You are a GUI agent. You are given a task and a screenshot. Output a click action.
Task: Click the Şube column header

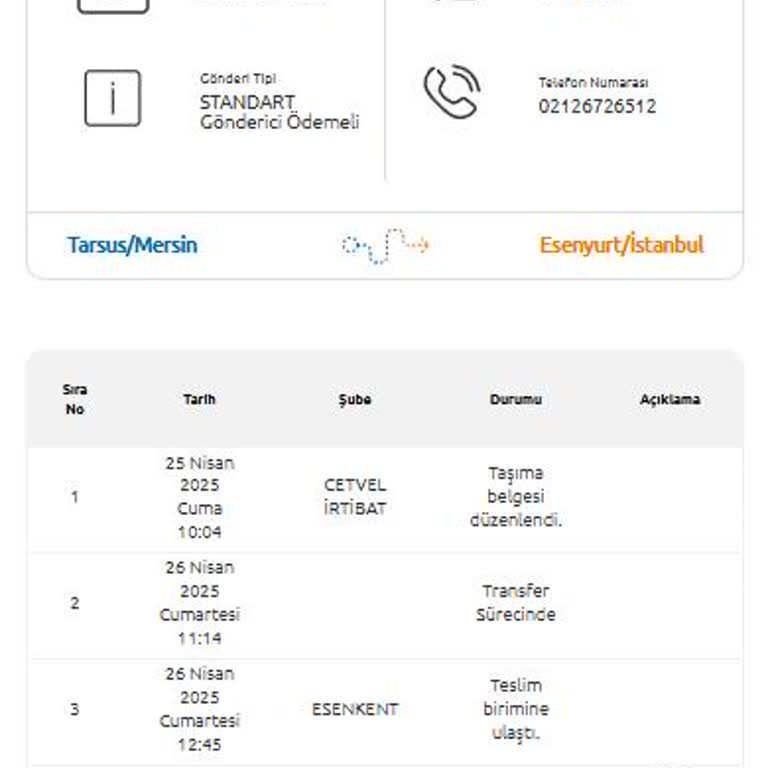(x=355, y=399)
